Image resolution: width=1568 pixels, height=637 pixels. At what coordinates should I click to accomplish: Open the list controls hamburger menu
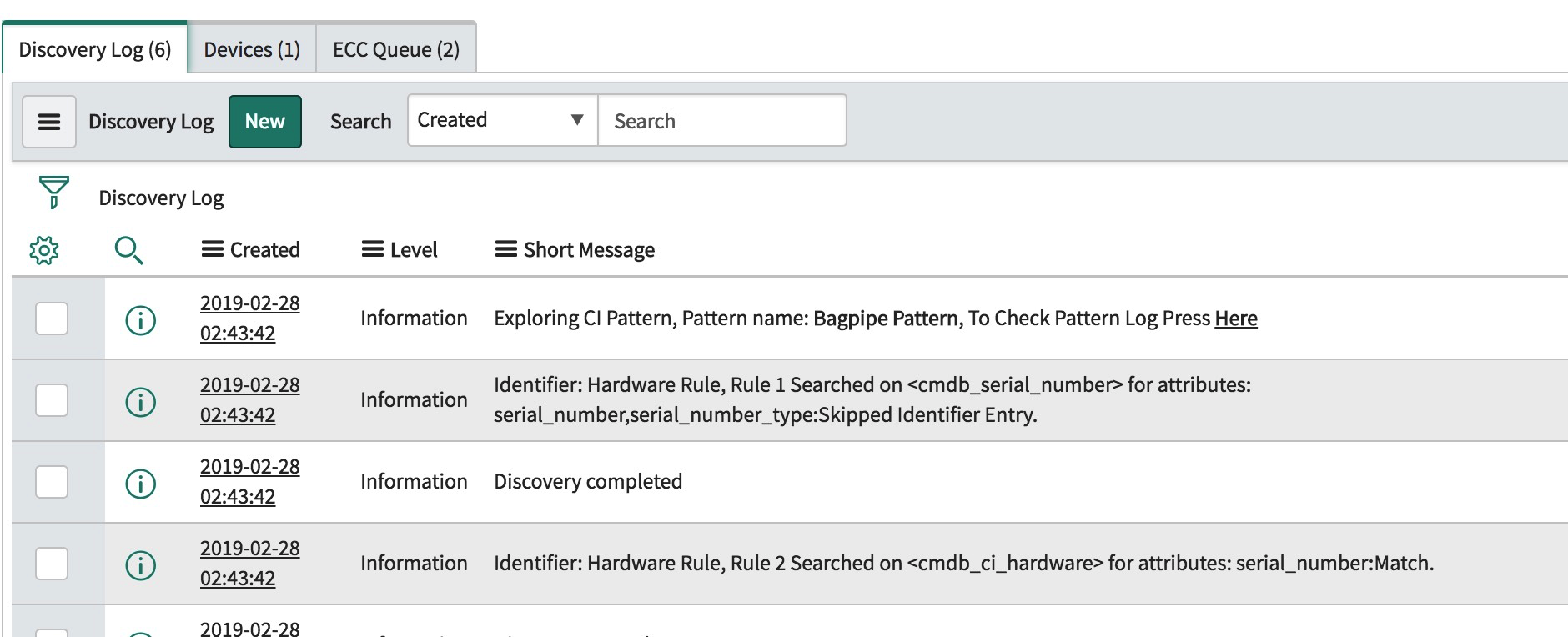coord(49,122)
